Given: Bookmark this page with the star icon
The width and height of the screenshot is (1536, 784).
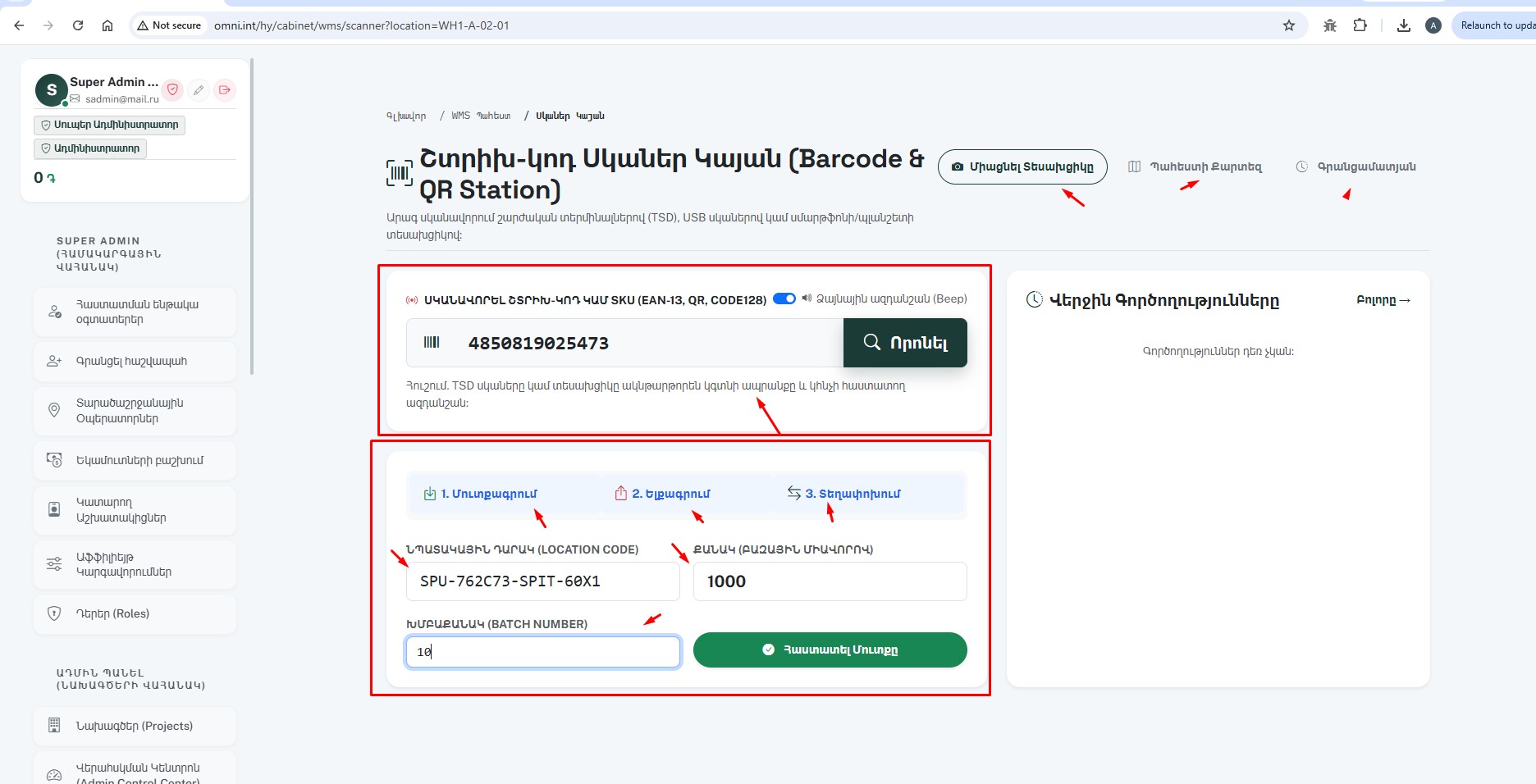Looking at the screenshot, I should (1289, 25).
